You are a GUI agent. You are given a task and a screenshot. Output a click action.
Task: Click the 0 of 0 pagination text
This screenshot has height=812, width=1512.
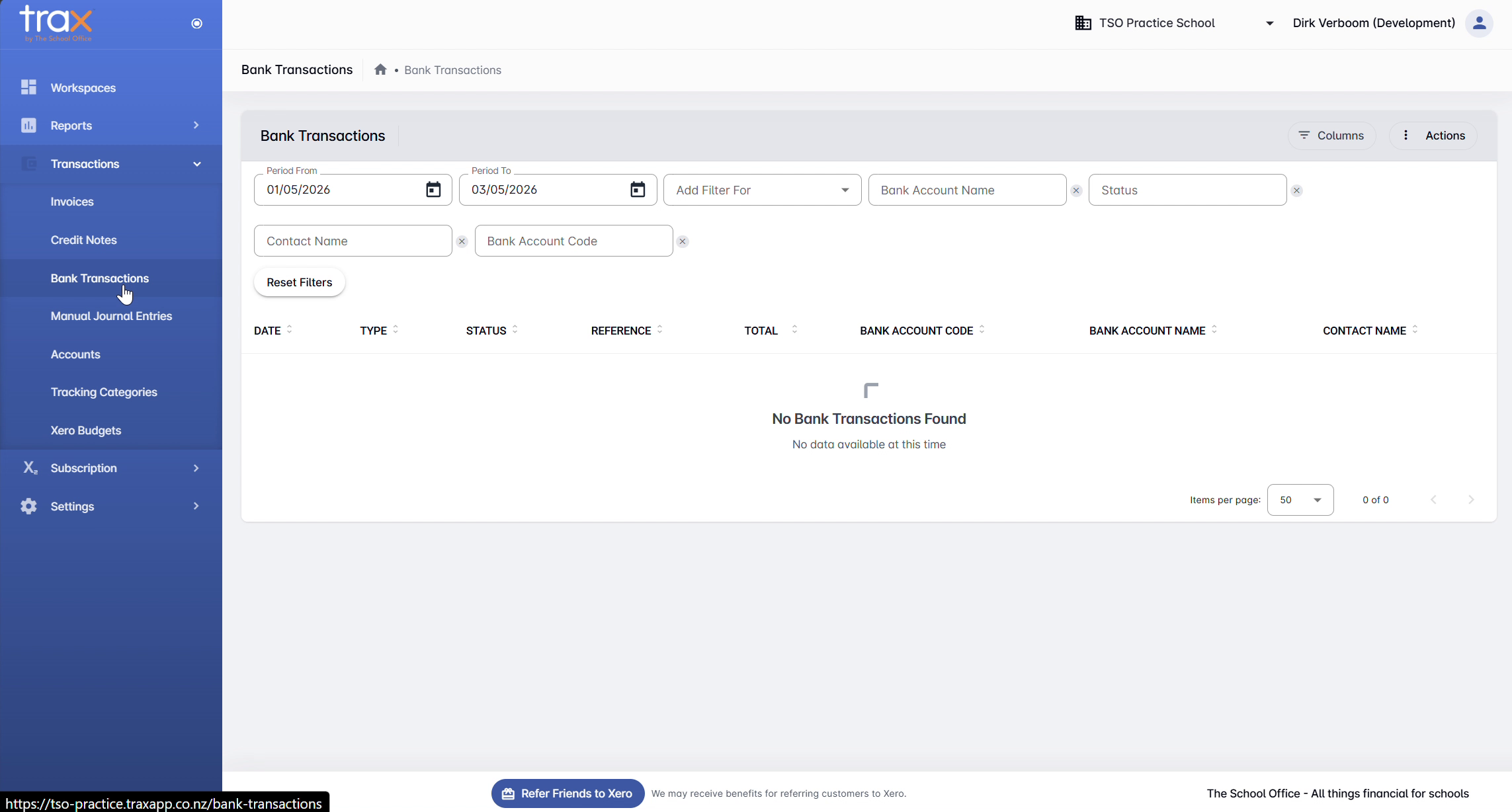tap(1376, 500)
